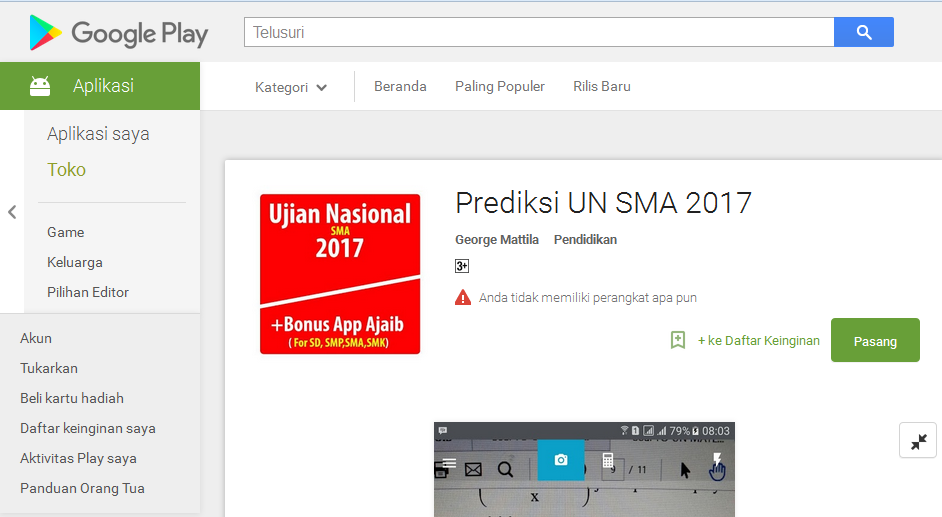942x517 pixels.
Task: Click the red warning triangle icon
Action: click(463, 297)
